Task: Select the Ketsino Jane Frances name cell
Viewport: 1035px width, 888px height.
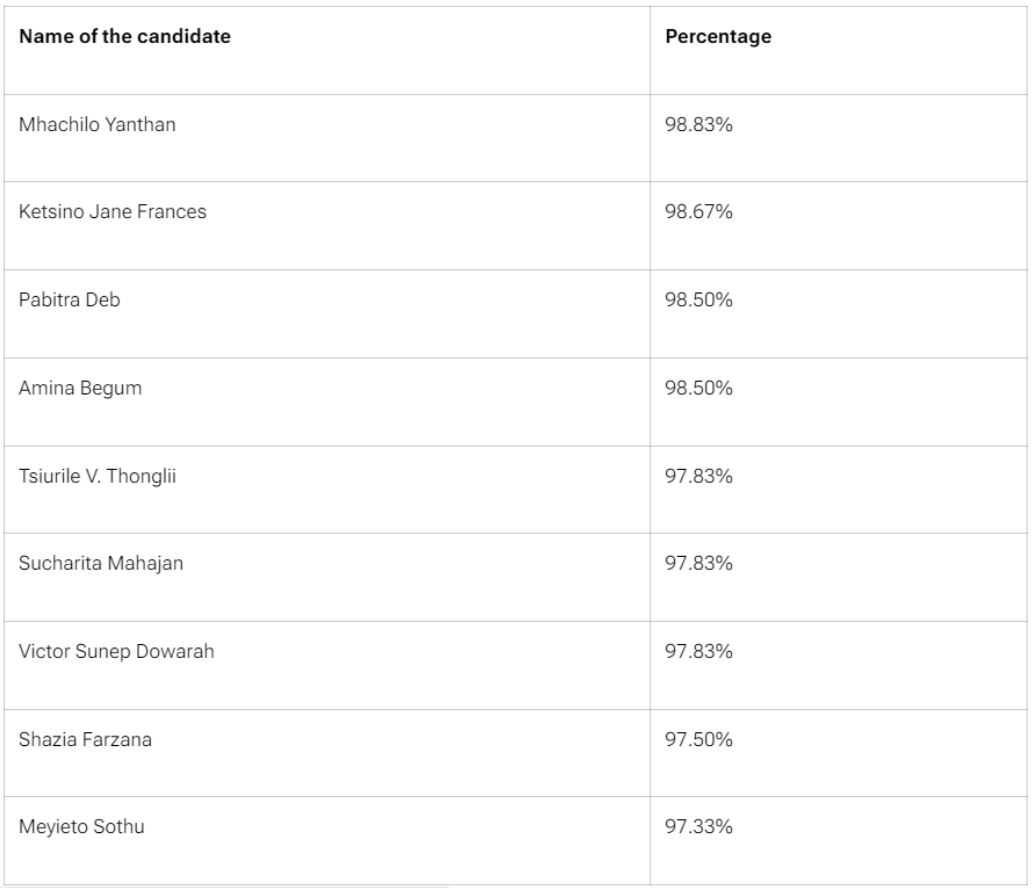Action: coord(113,212)
